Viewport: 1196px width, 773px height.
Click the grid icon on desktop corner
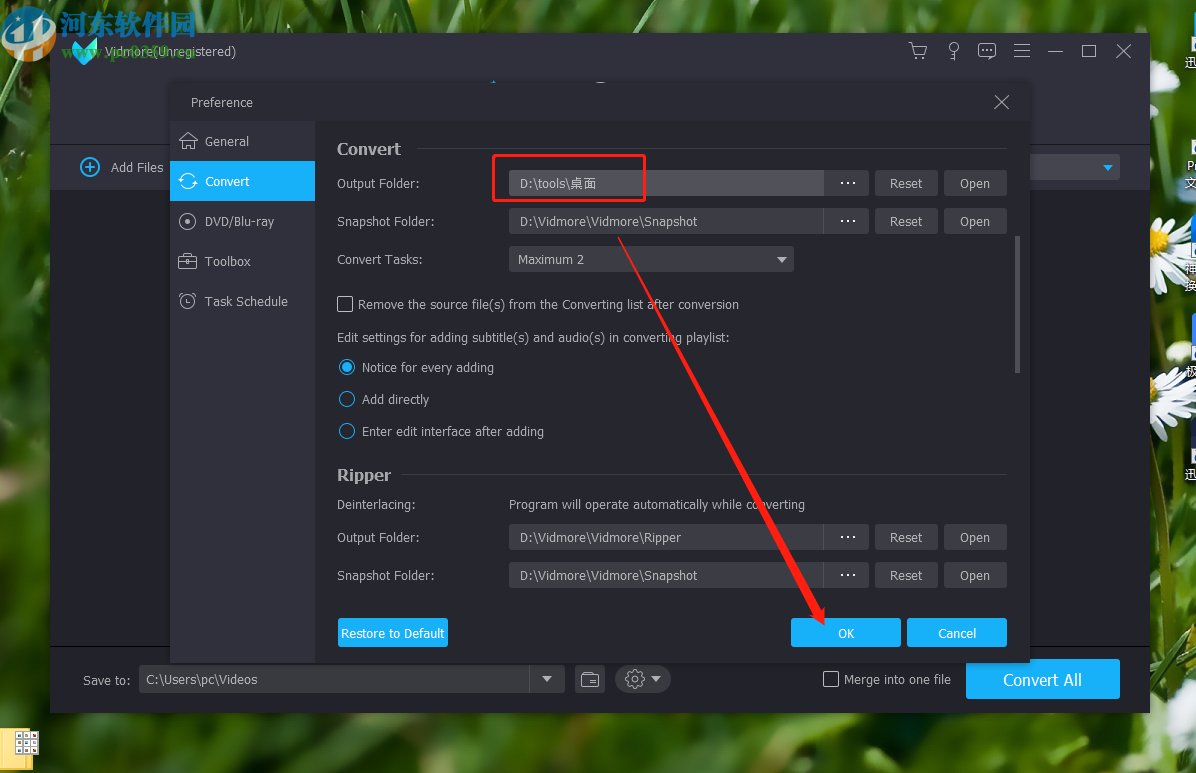(x=25, y=742)
